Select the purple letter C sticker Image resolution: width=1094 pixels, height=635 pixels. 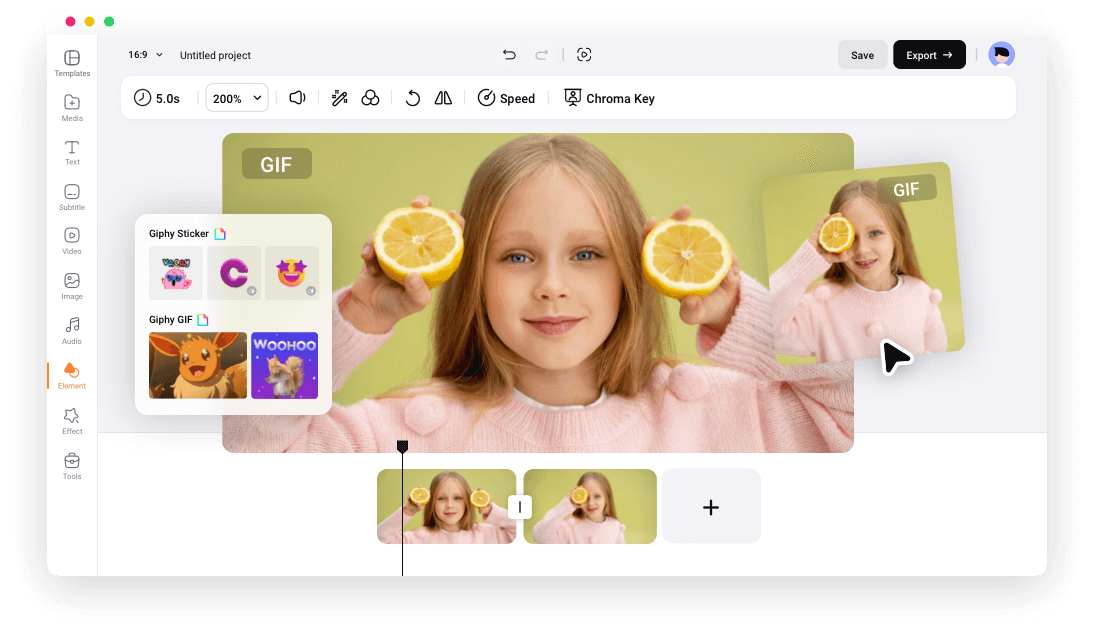coord(234,273)
